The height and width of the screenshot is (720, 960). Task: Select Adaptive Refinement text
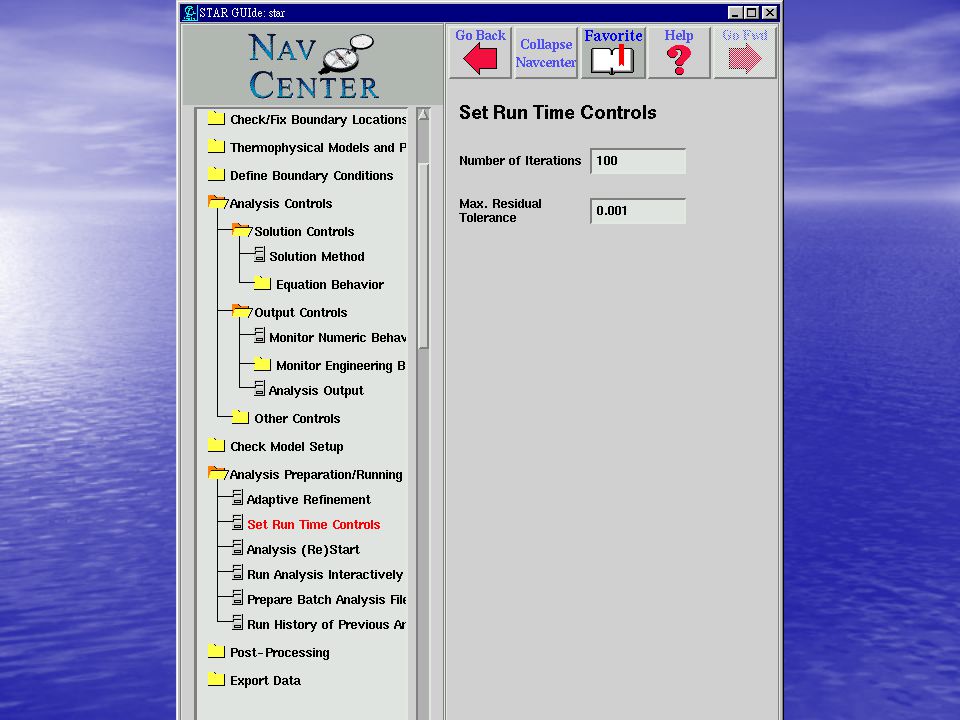click(x=309, y=500)
